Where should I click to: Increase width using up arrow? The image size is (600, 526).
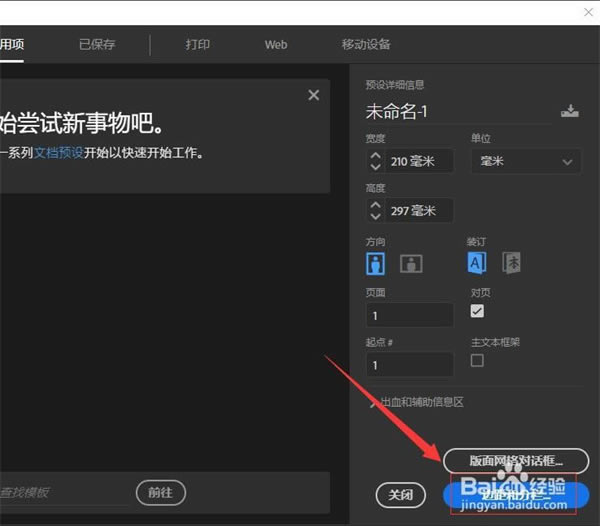click(375, 156)
